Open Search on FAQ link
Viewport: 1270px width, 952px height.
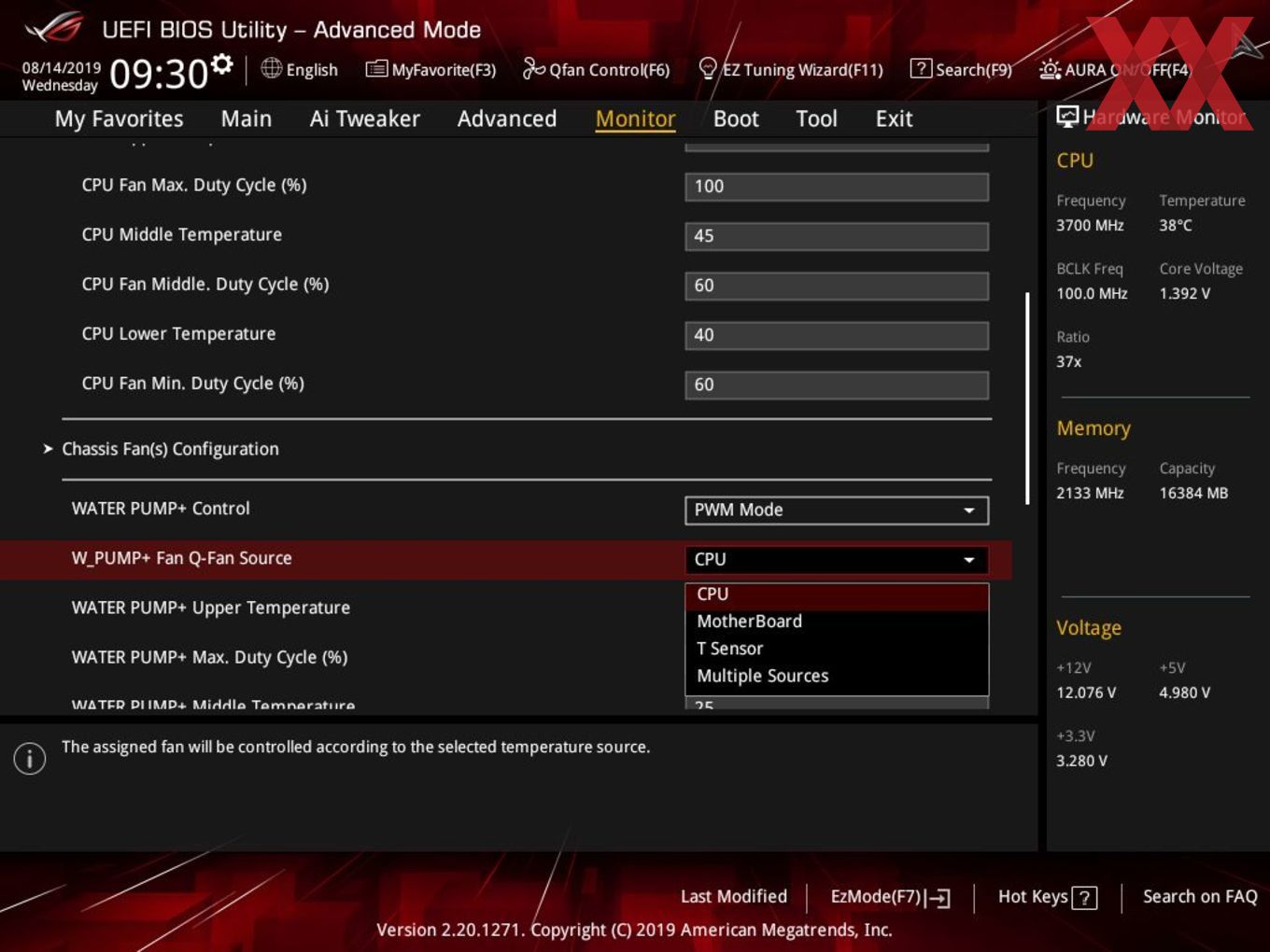tap(1200, 897)
